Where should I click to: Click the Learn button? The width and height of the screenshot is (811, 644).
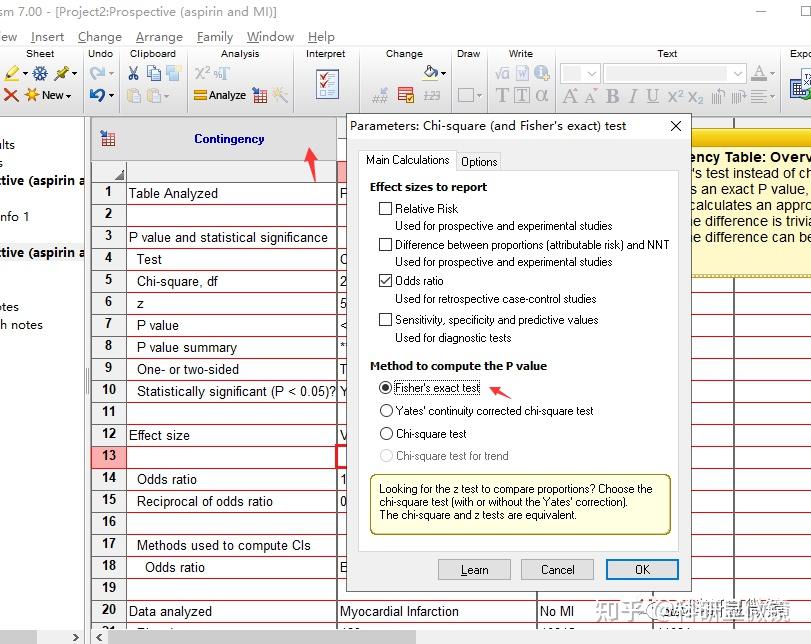pyautogui.click(x=474, y=570)
